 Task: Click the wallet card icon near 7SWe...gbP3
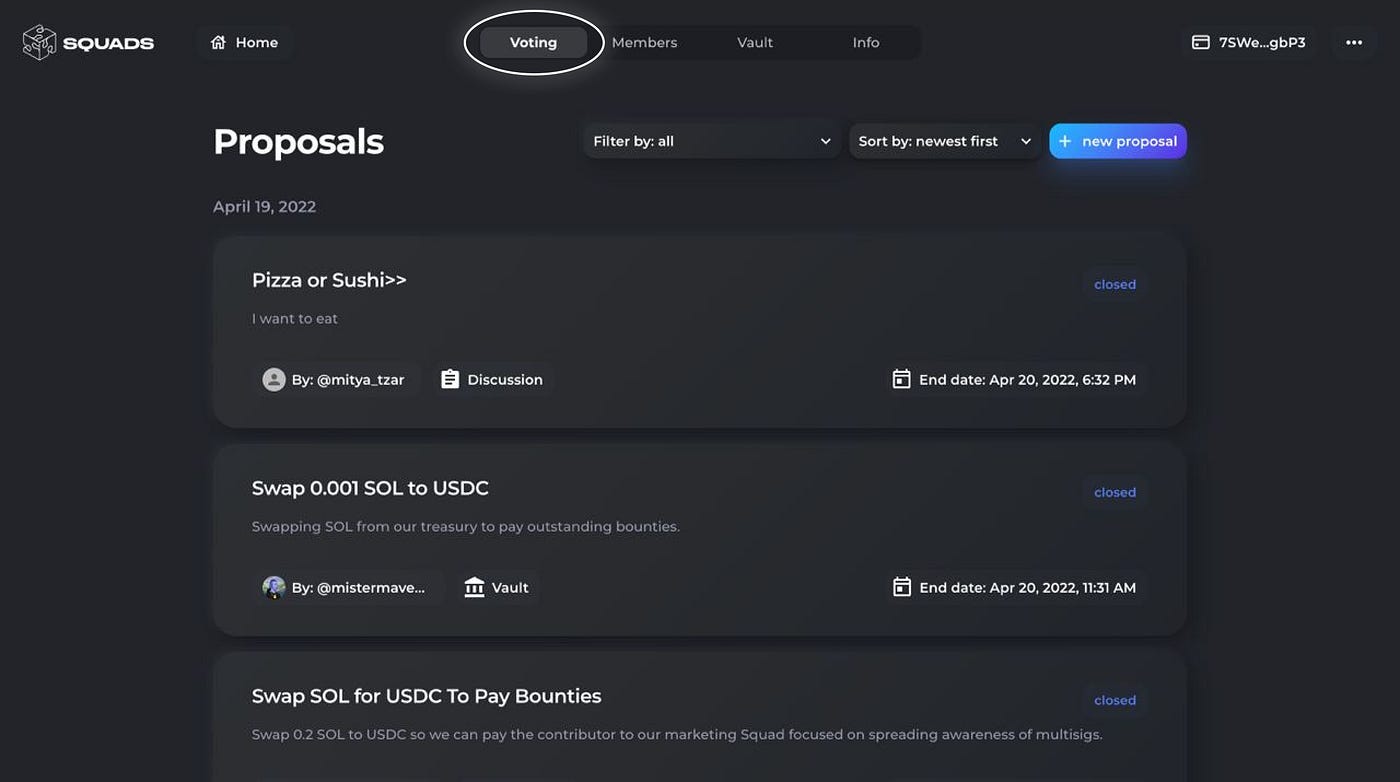click(1200, 42)
